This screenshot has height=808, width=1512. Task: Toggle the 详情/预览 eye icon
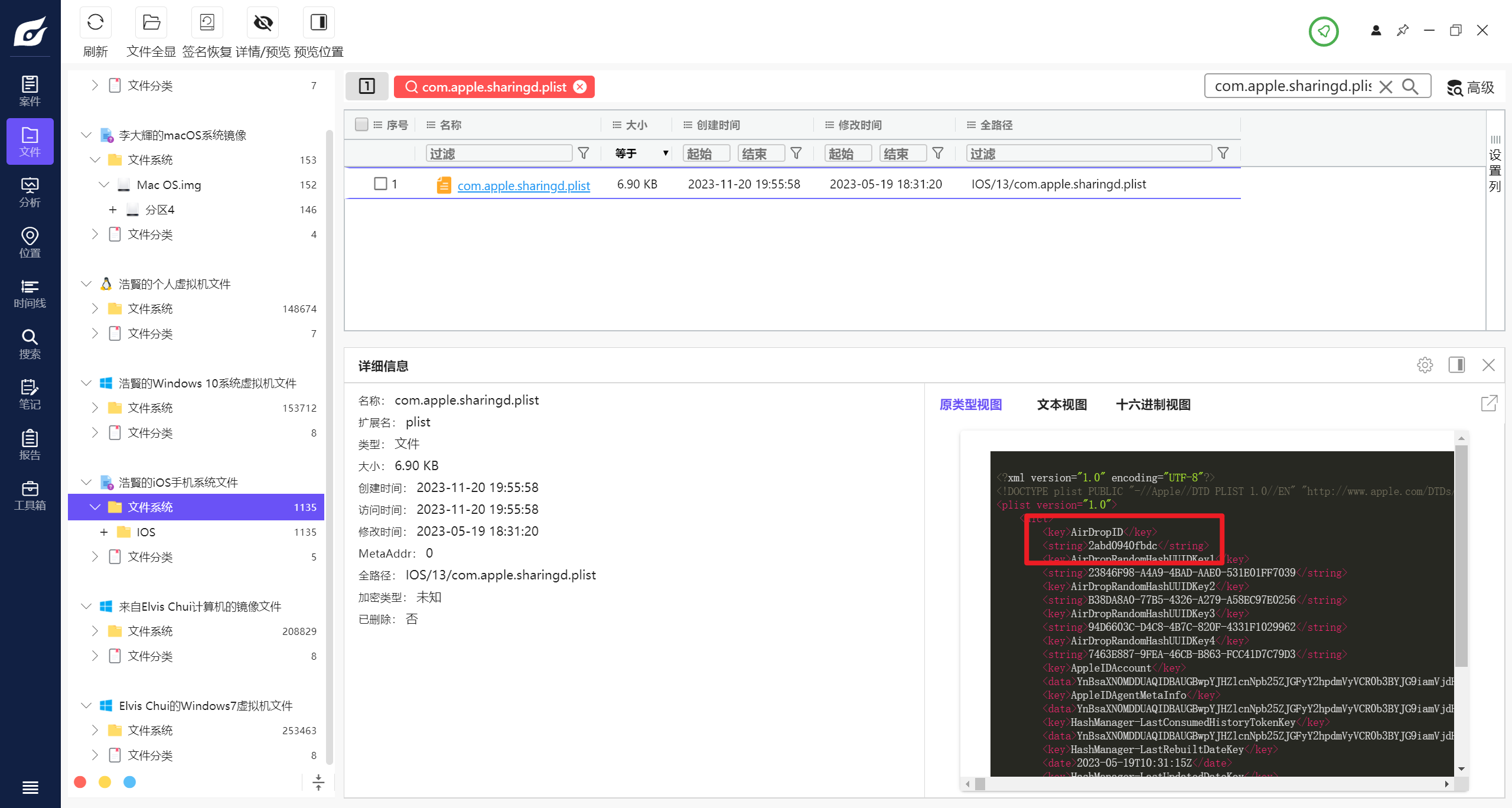pos(263,24)
